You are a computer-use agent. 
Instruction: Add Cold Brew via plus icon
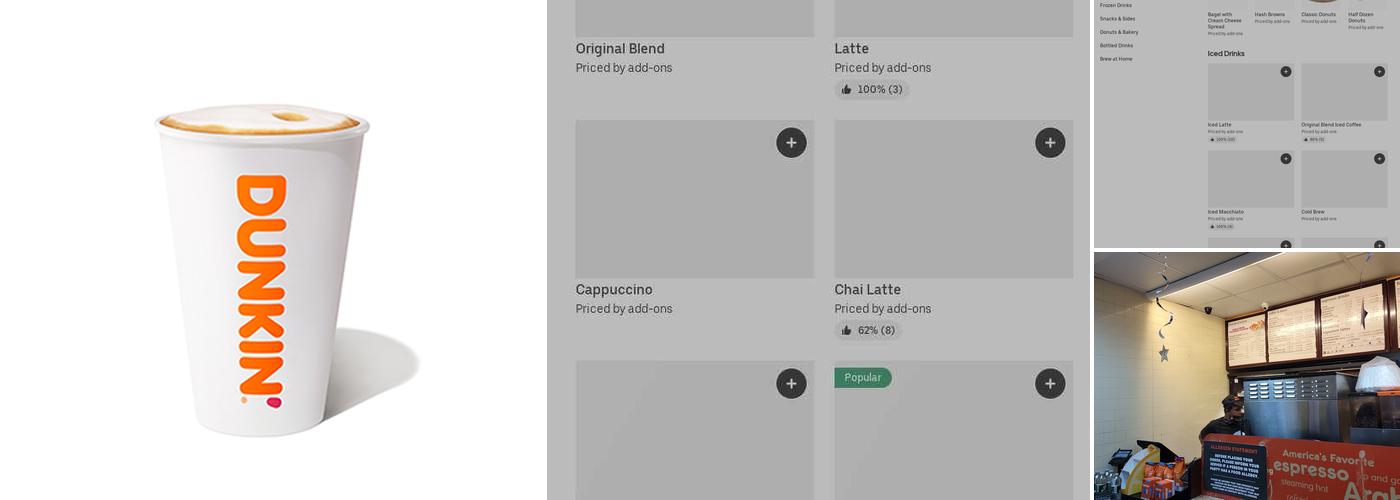(x=1379, y=158)
